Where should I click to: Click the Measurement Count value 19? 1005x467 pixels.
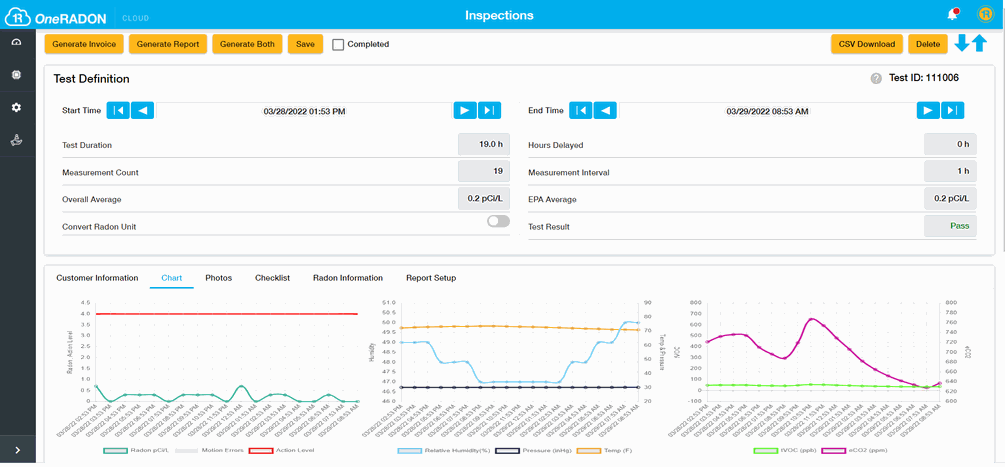[484, 172]
